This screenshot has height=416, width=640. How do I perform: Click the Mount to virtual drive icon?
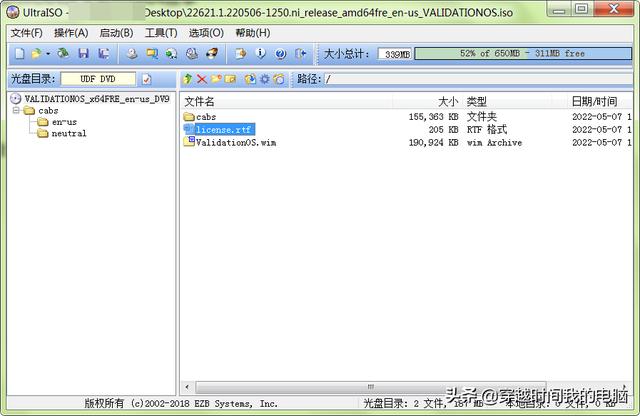click(192, 53)
